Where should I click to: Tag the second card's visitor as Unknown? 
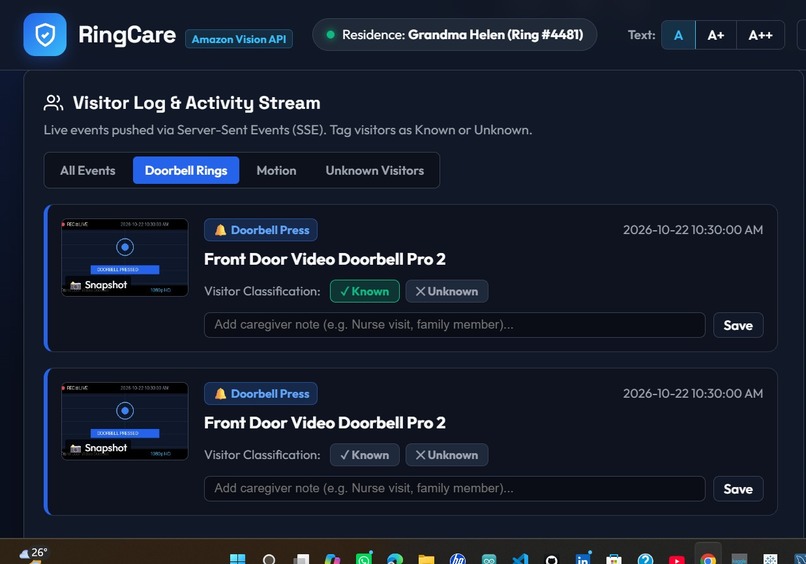[x=447, y=455]
